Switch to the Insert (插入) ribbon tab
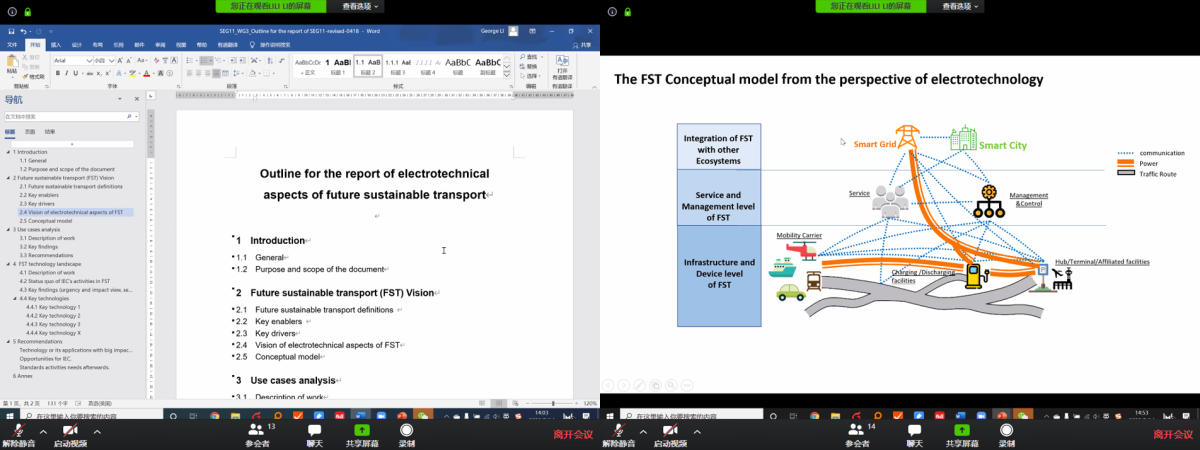This screenshot has height=450, width=1200. (56, 45)
